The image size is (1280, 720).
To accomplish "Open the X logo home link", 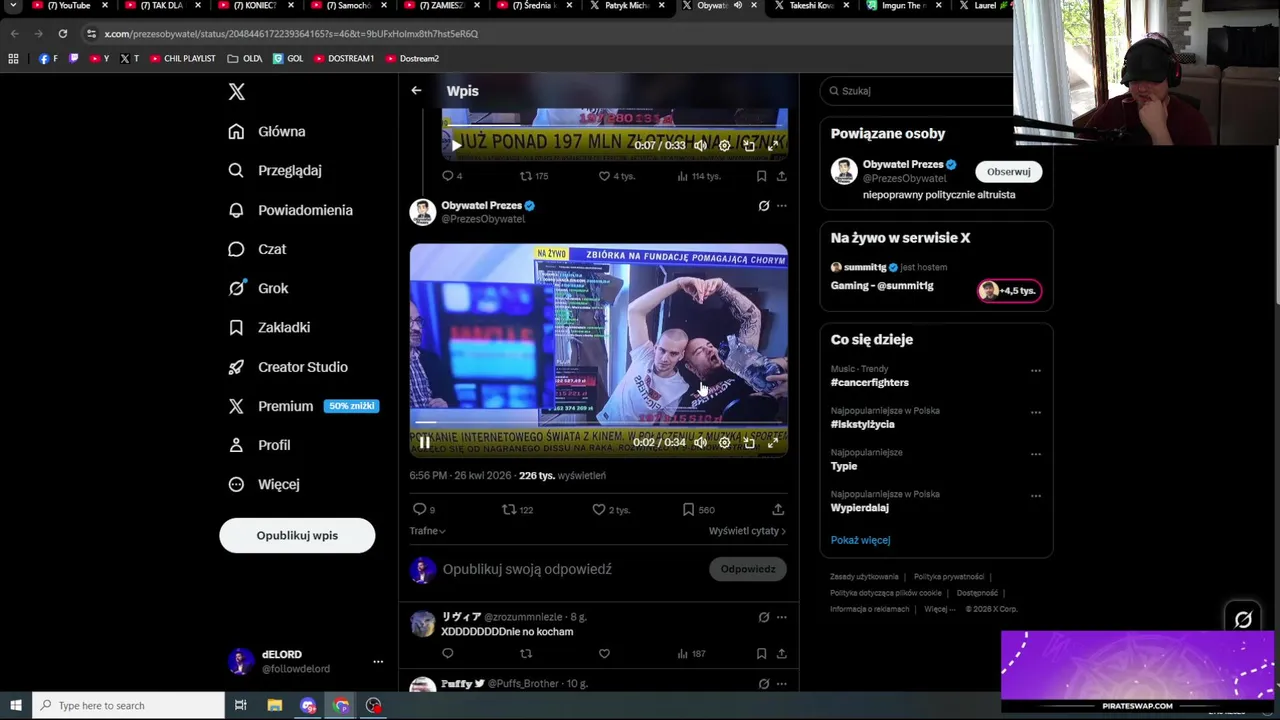I will tap(236, 92).
